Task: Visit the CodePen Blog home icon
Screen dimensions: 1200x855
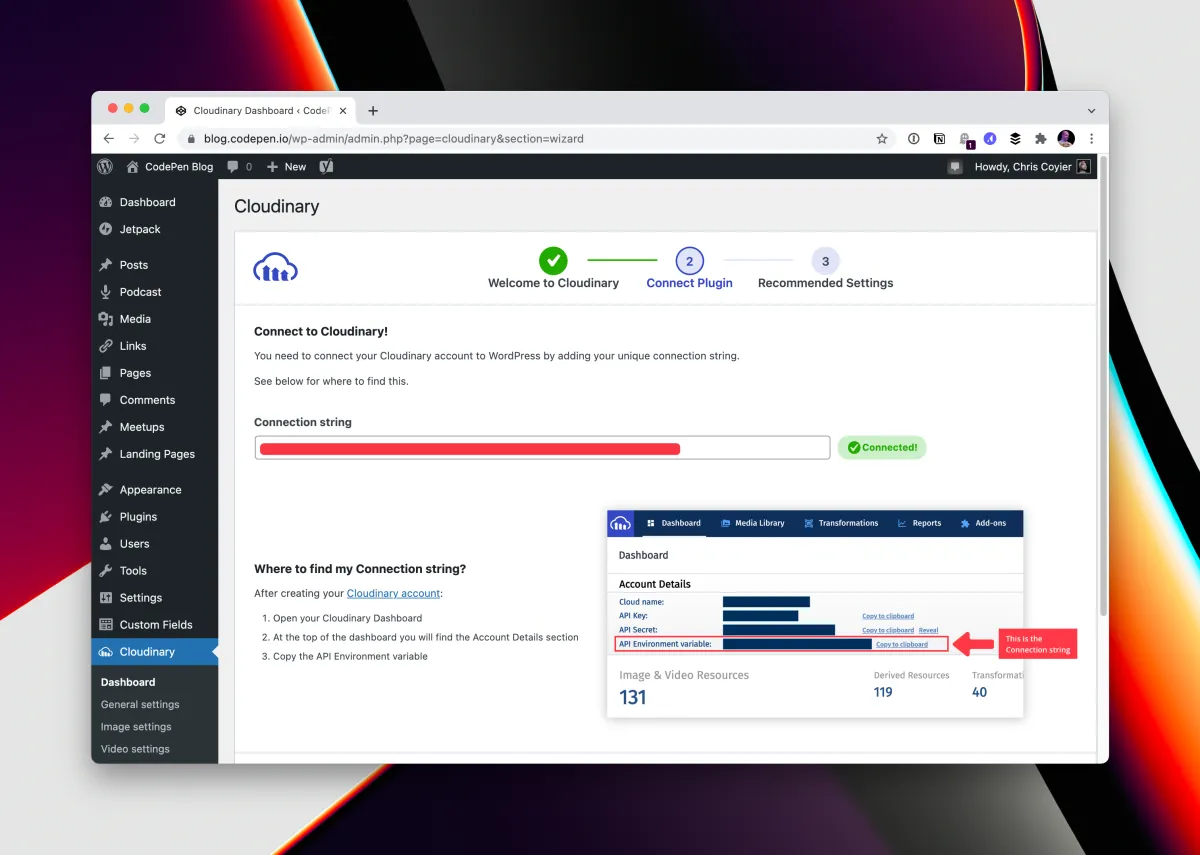Action: [x=133, y=167]
